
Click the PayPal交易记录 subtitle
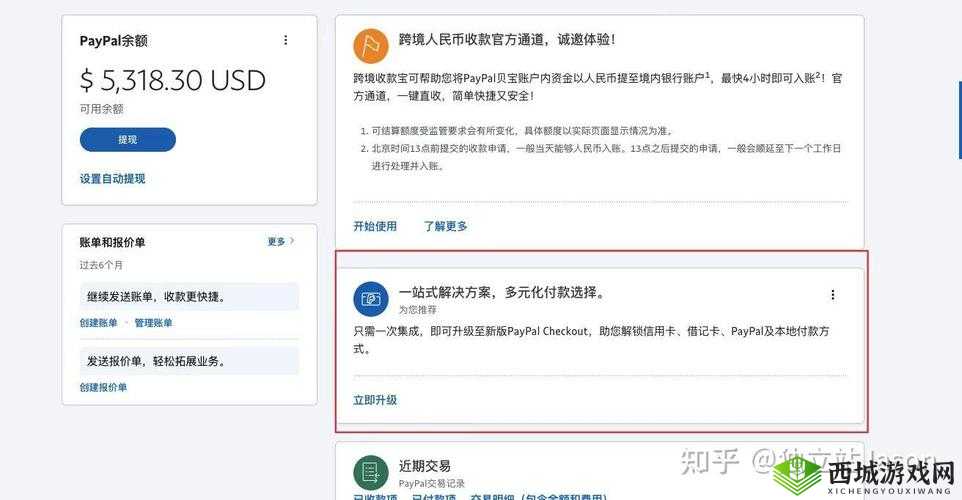432,483
